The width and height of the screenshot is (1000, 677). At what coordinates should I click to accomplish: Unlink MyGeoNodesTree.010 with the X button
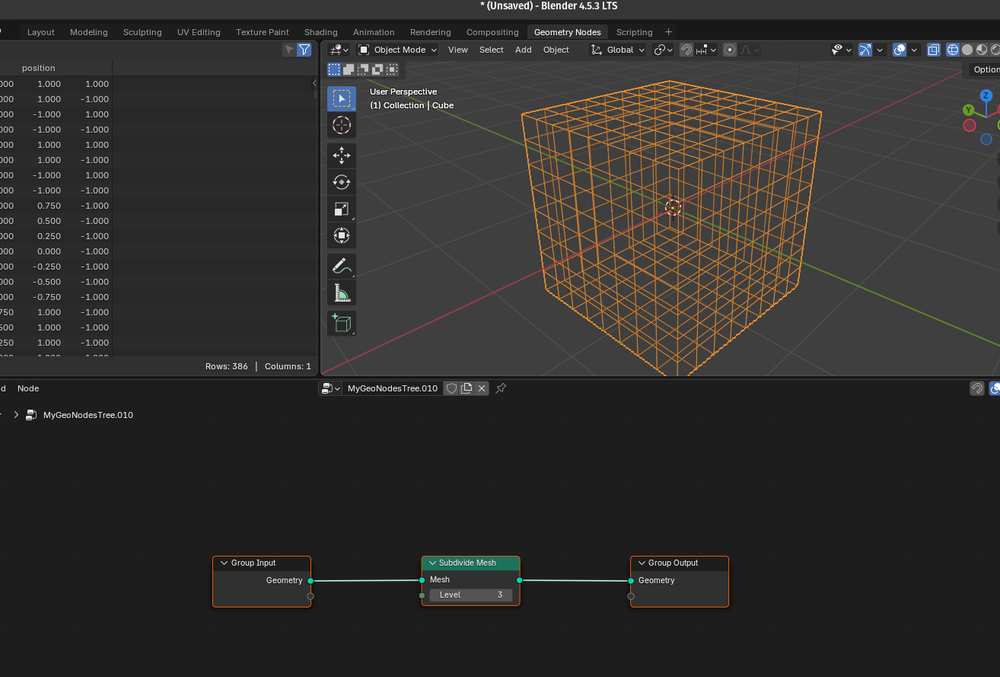pos(481,388)
